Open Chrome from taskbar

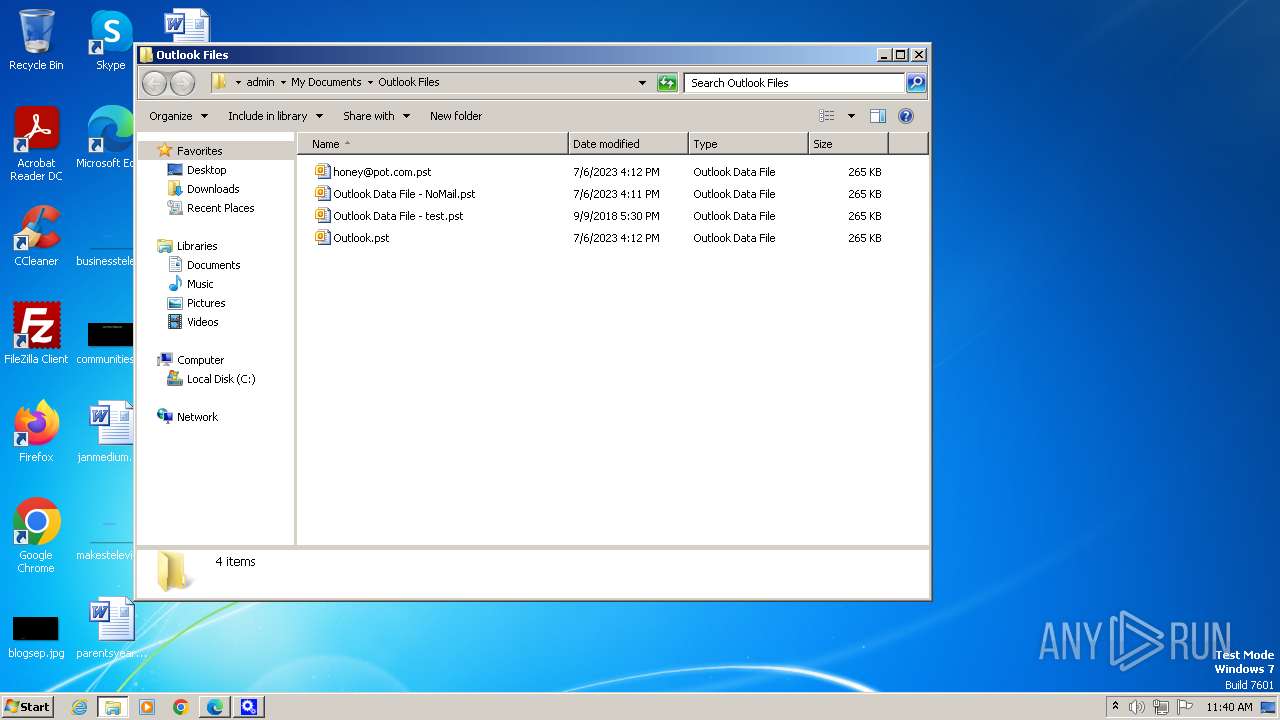coord(181,707)
